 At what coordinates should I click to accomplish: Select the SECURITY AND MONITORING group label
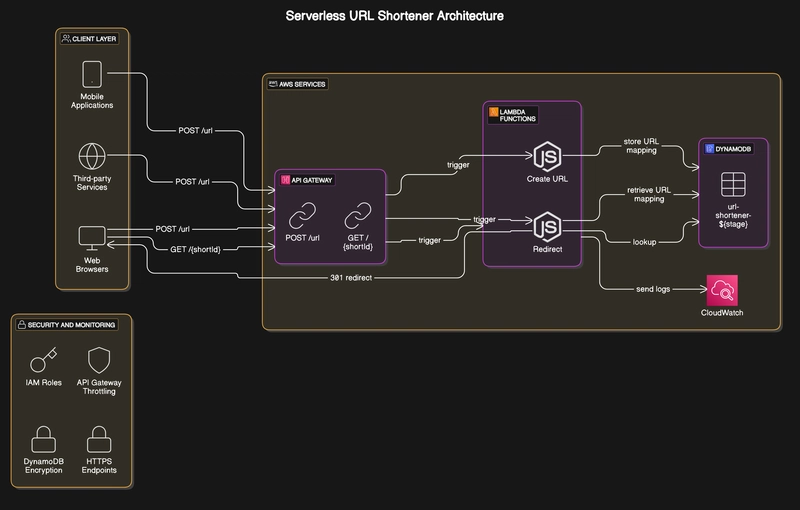71,325
